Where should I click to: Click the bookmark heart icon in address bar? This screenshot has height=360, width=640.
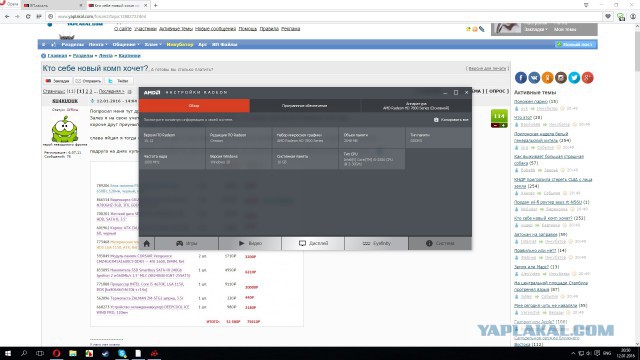pyautogui.click(x=608, y=16)
